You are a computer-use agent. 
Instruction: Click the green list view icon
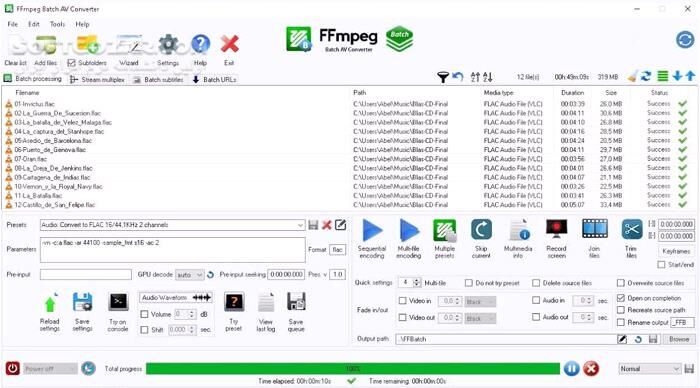663,76
